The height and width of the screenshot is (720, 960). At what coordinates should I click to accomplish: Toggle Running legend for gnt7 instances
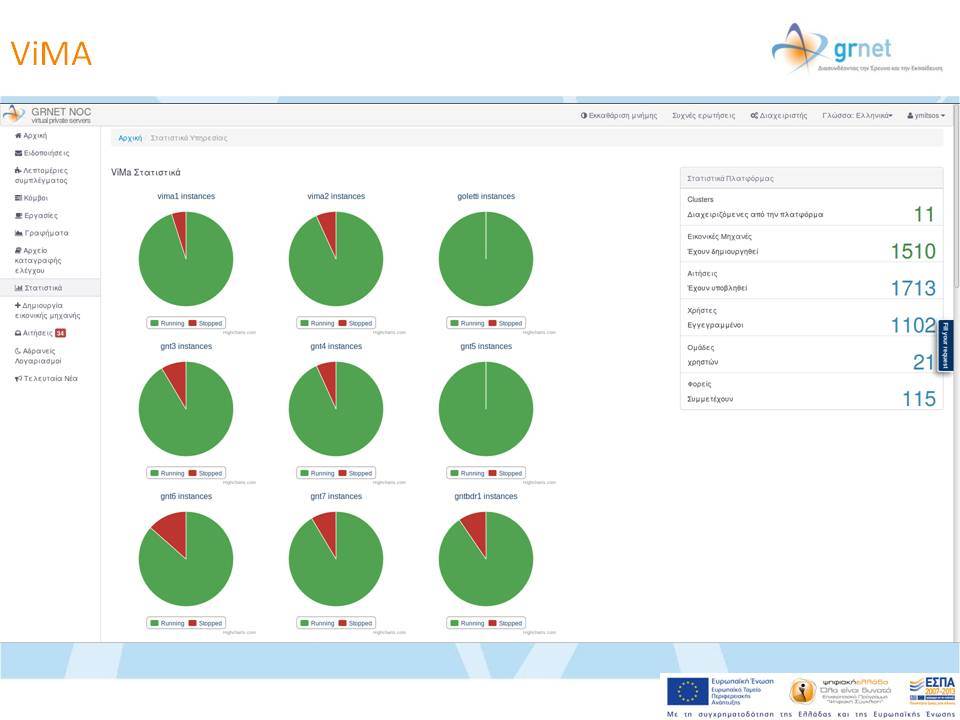coord(317,623)
